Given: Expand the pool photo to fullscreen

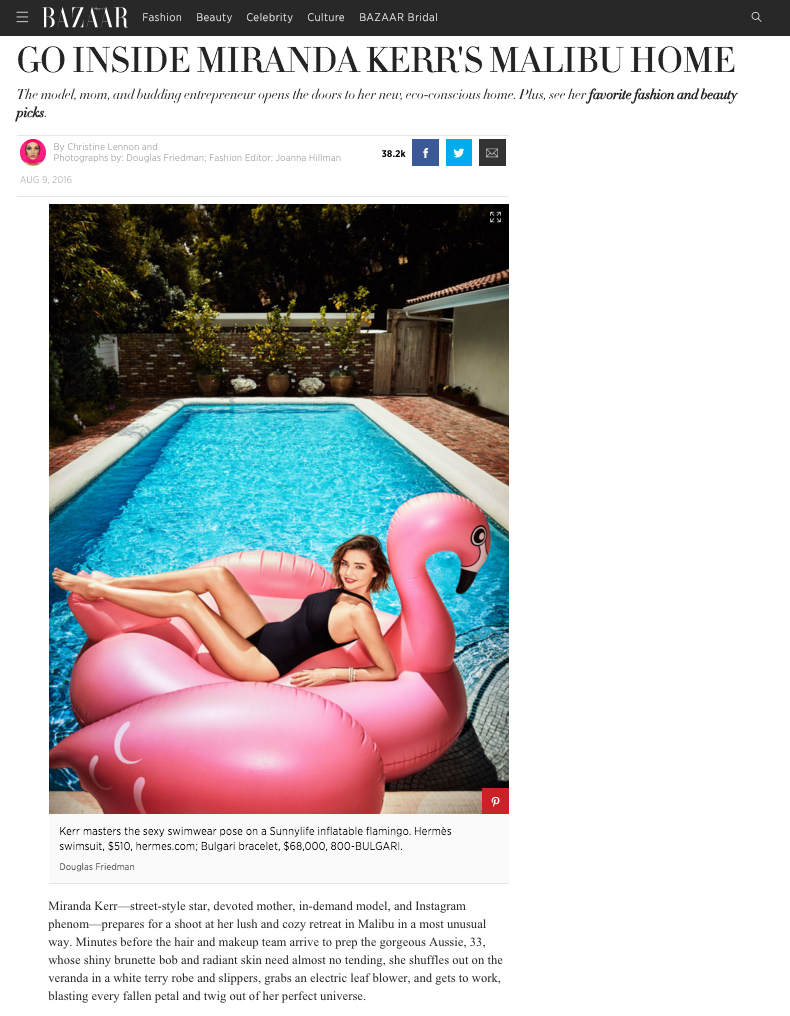Looking at the screenshot, I should [x=495, y=217].
